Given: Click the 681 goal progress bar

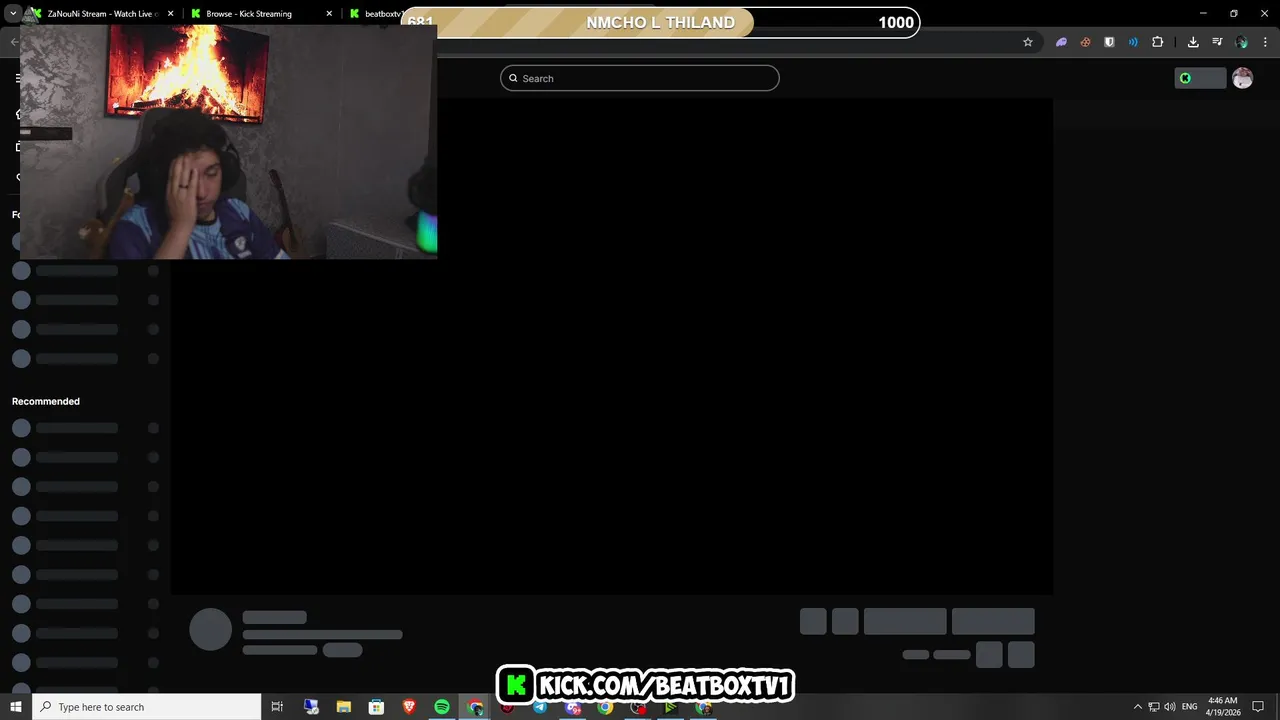Looking at the screenshot, I should coord(660,22).
